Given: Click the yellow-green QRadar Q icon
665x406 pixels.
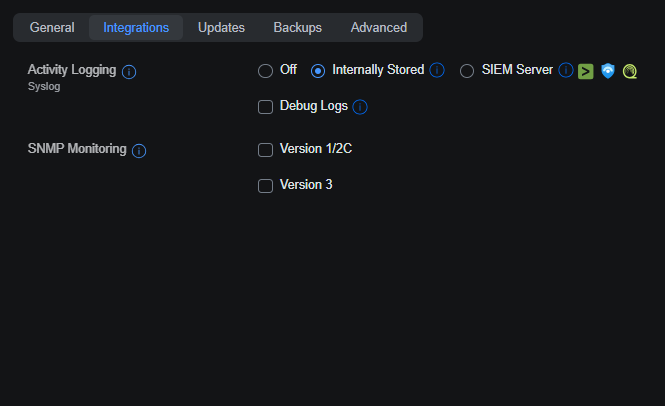Looking at the screenshot, I should coord(630,71).
